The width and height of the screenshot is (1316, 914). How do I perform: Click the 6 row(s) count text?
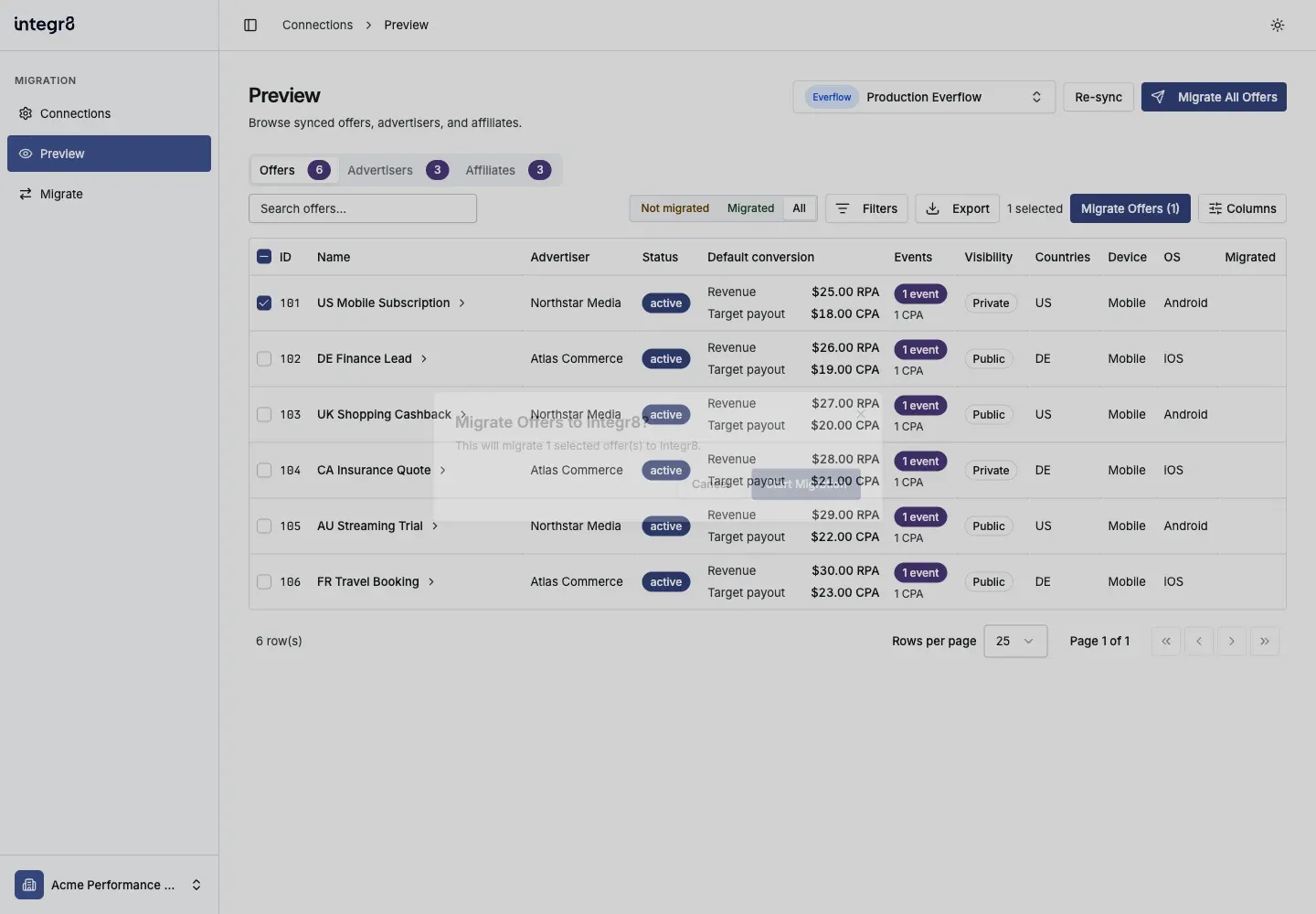[x=279, y=641]
